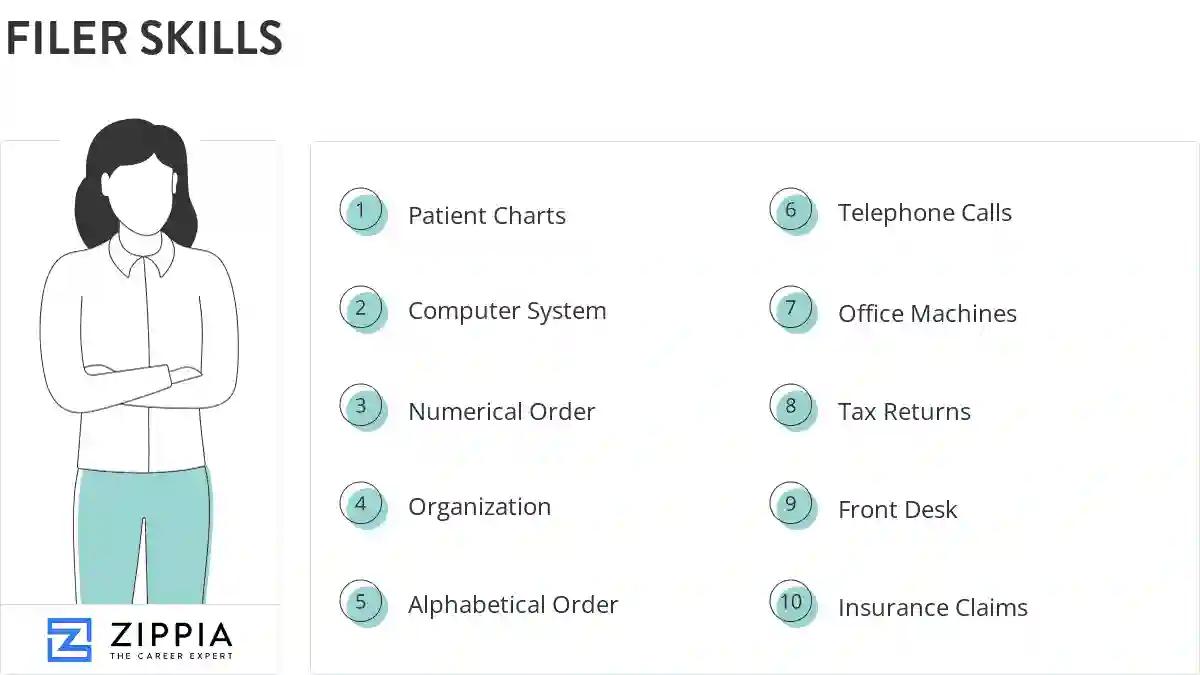The width and height of the screenshot is (1200, 675).
Task: Click the Zippia Z logo icon
Action: coord(69,640)
